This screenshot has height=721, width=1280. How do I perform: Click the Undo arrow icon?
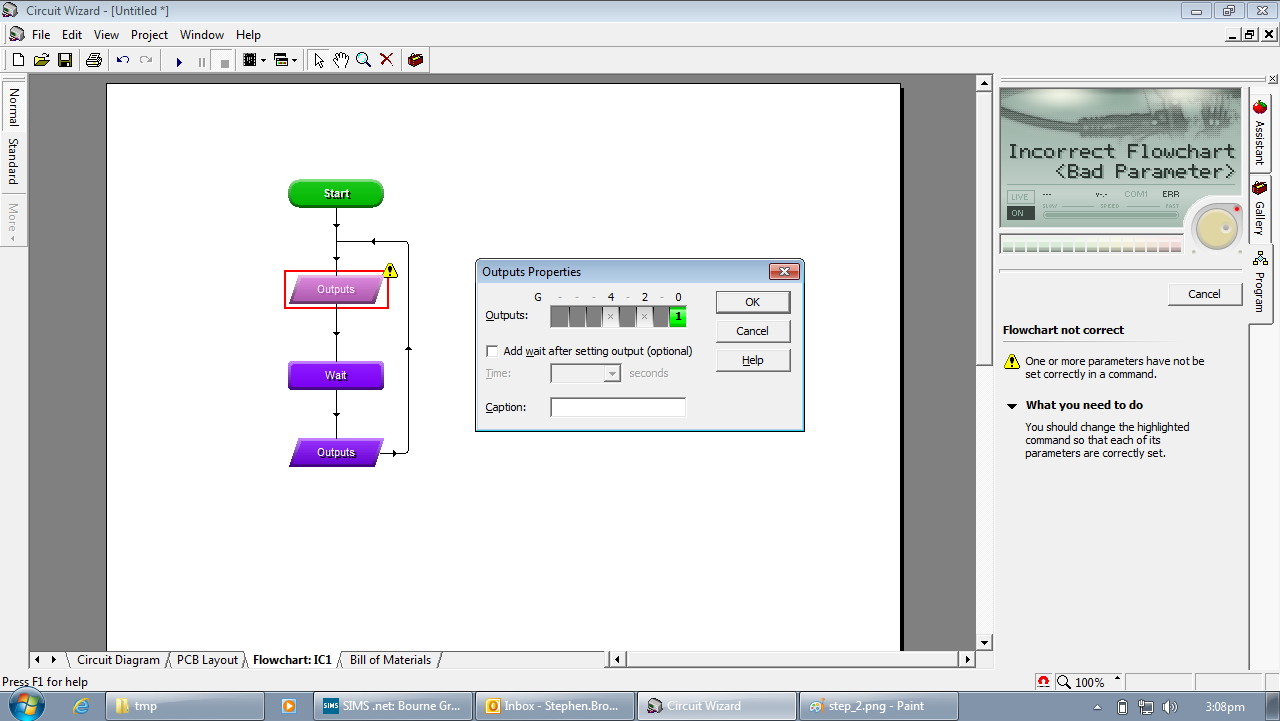point(123,60)
